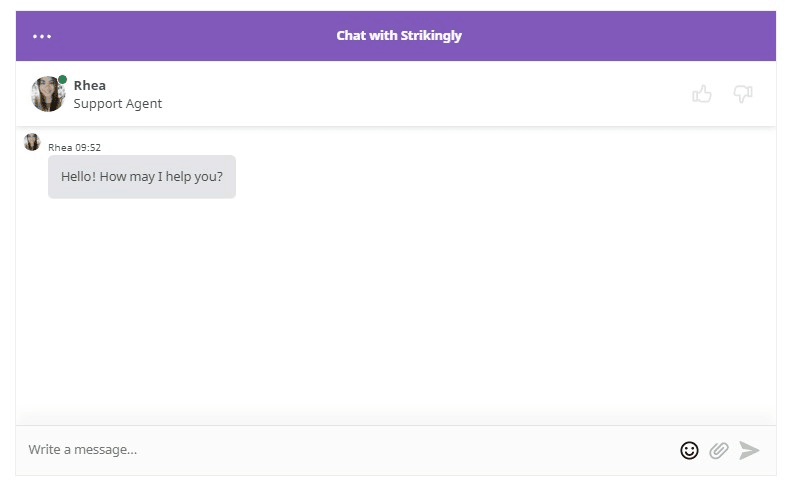Viewport: 802px width, 497px height.
Task: Click Rhea's large profile avatar
Action: pyautogui.click(x=48, y=94)
